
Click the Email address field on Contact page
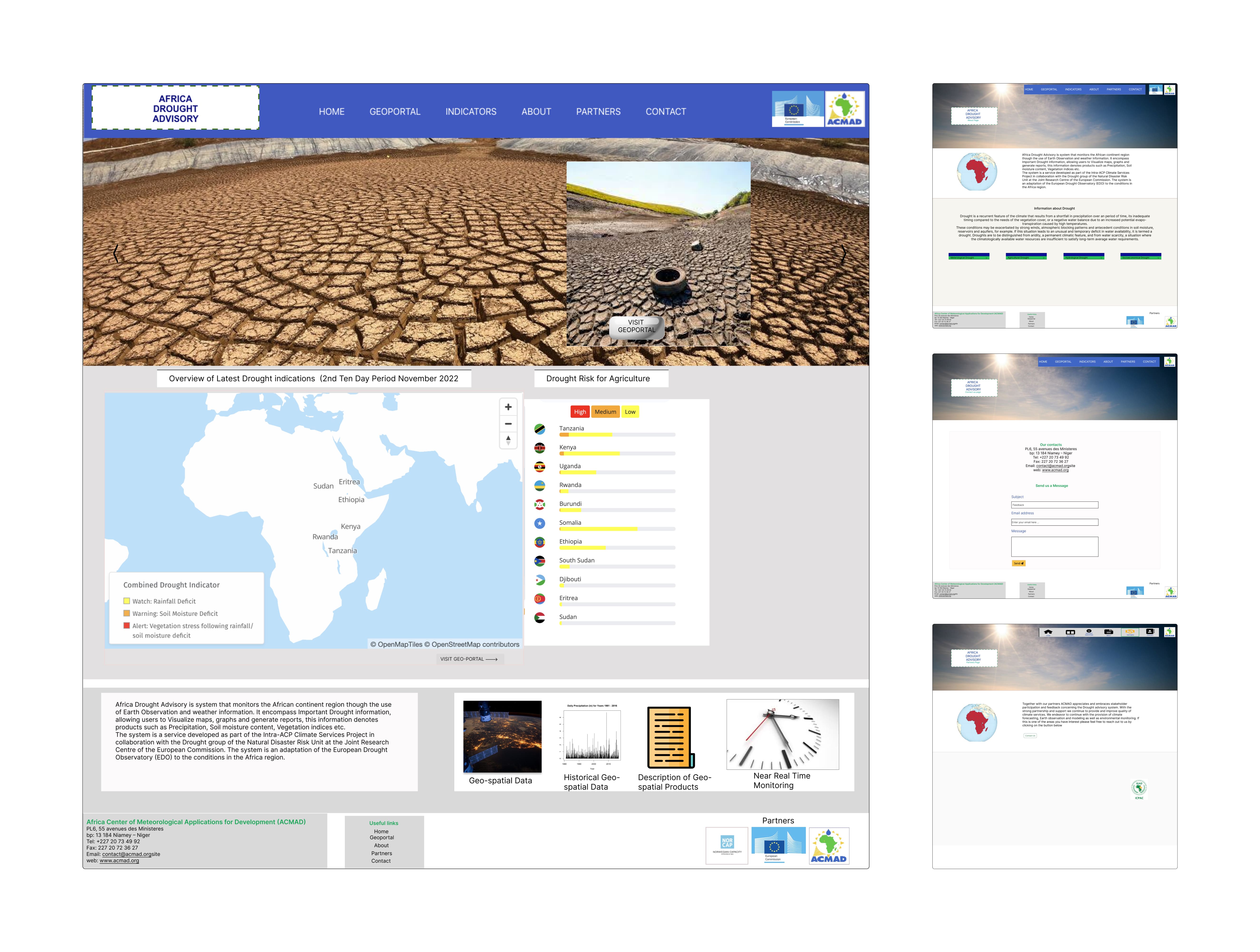[x=1054, y=522]
